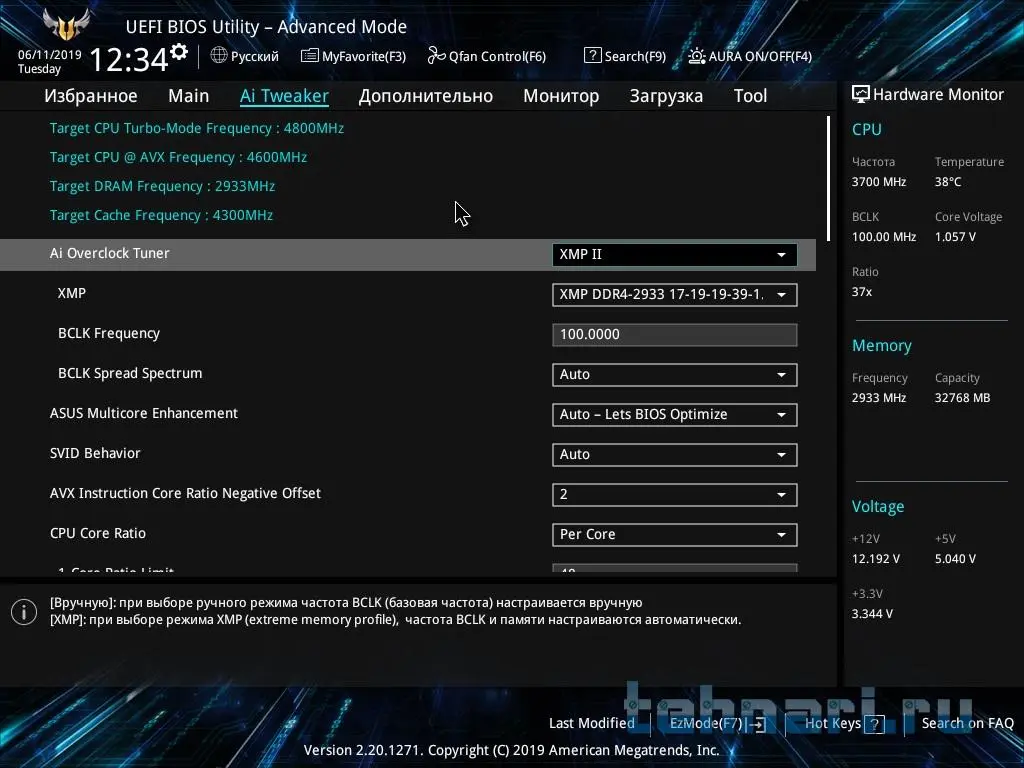This screenshot has height=768, width=1024.
Task: Toggle AURA ON/OFF light icon
Action: [x=697, y=56]
